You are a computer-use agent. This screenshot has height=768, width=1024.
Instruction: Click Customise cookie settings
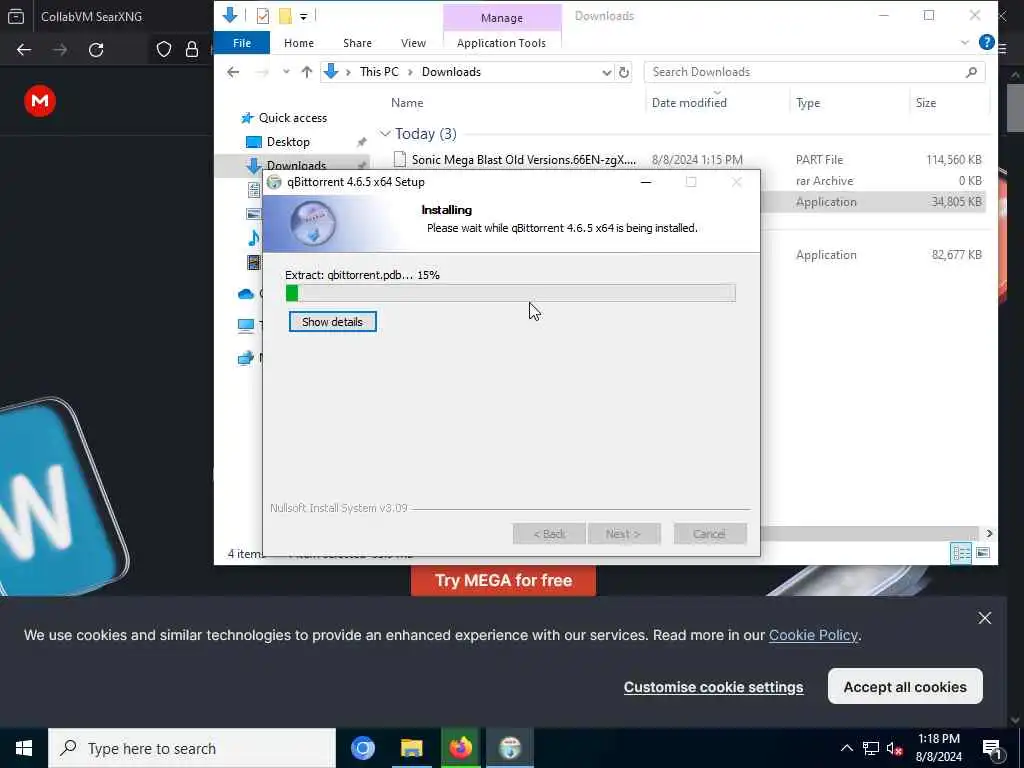713,687
